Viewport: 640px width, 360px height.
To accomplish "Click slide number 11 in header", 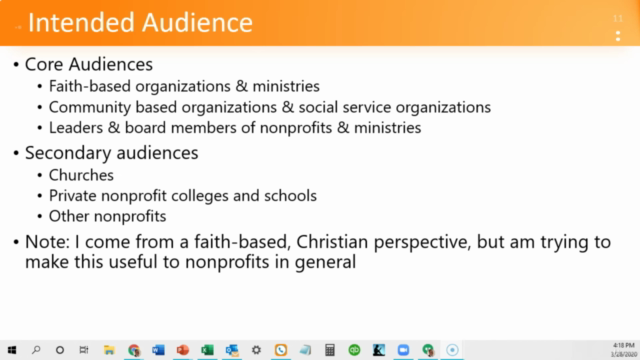I will [618, 19].
